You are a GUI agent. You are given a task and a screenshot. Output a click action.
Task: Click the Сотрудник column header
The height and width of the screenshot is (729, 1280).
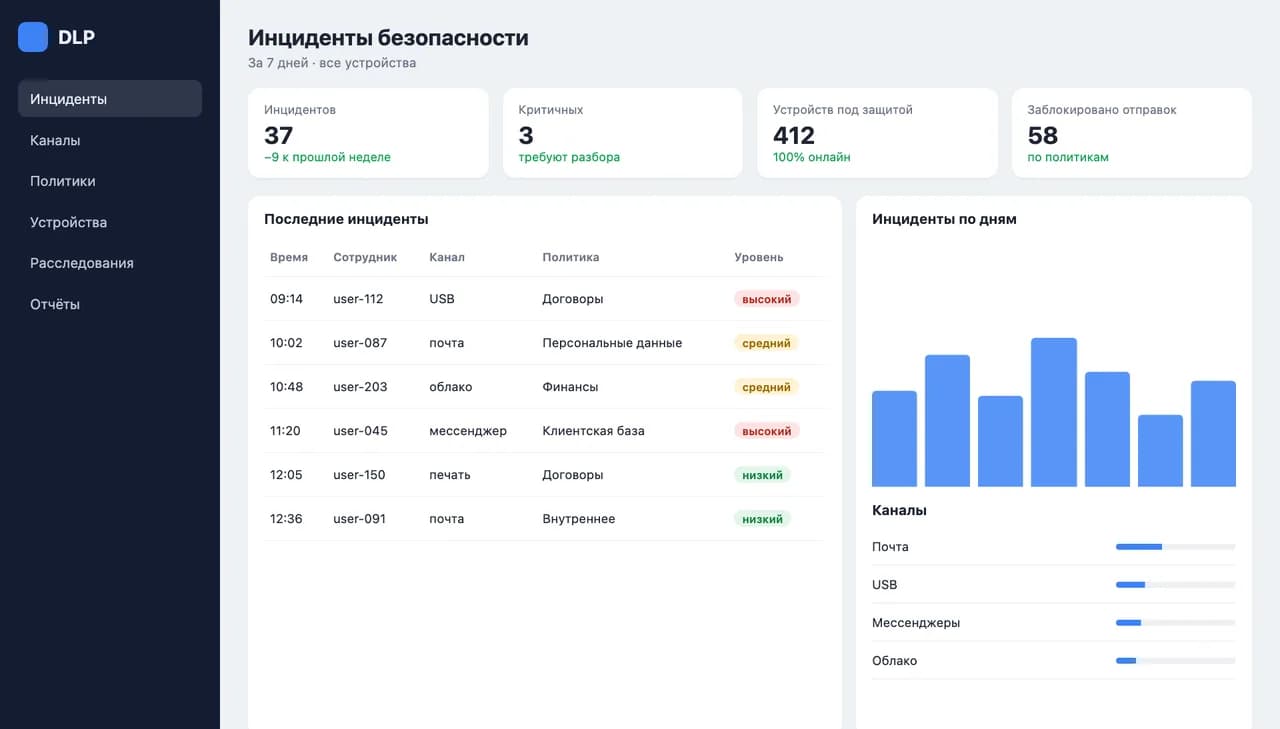[365, 257]
